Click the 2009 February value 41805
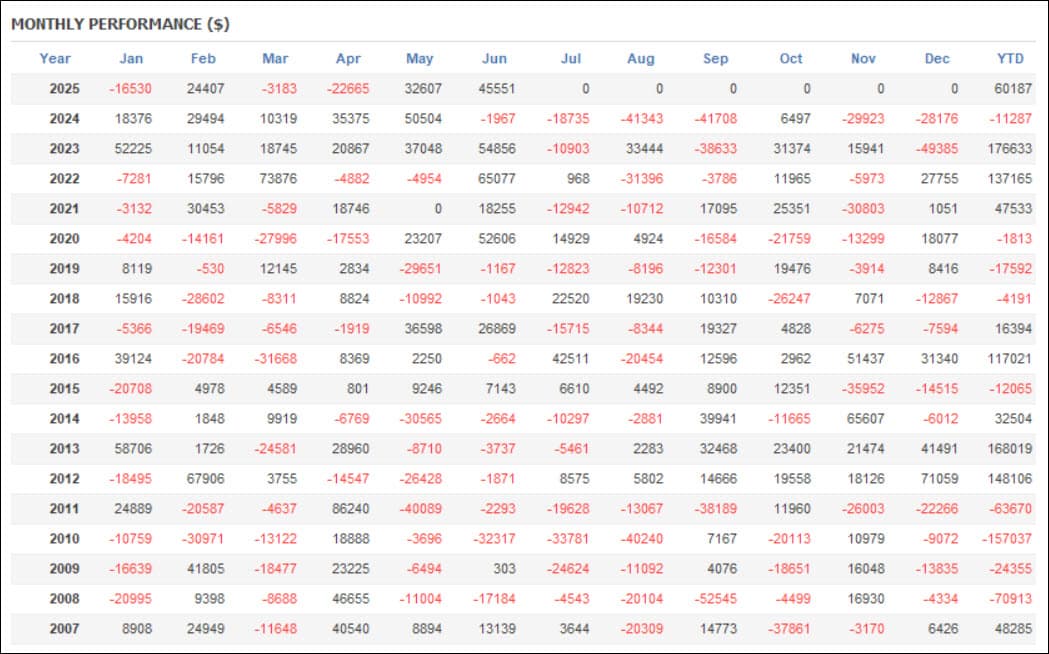 (x=205, y=569)
